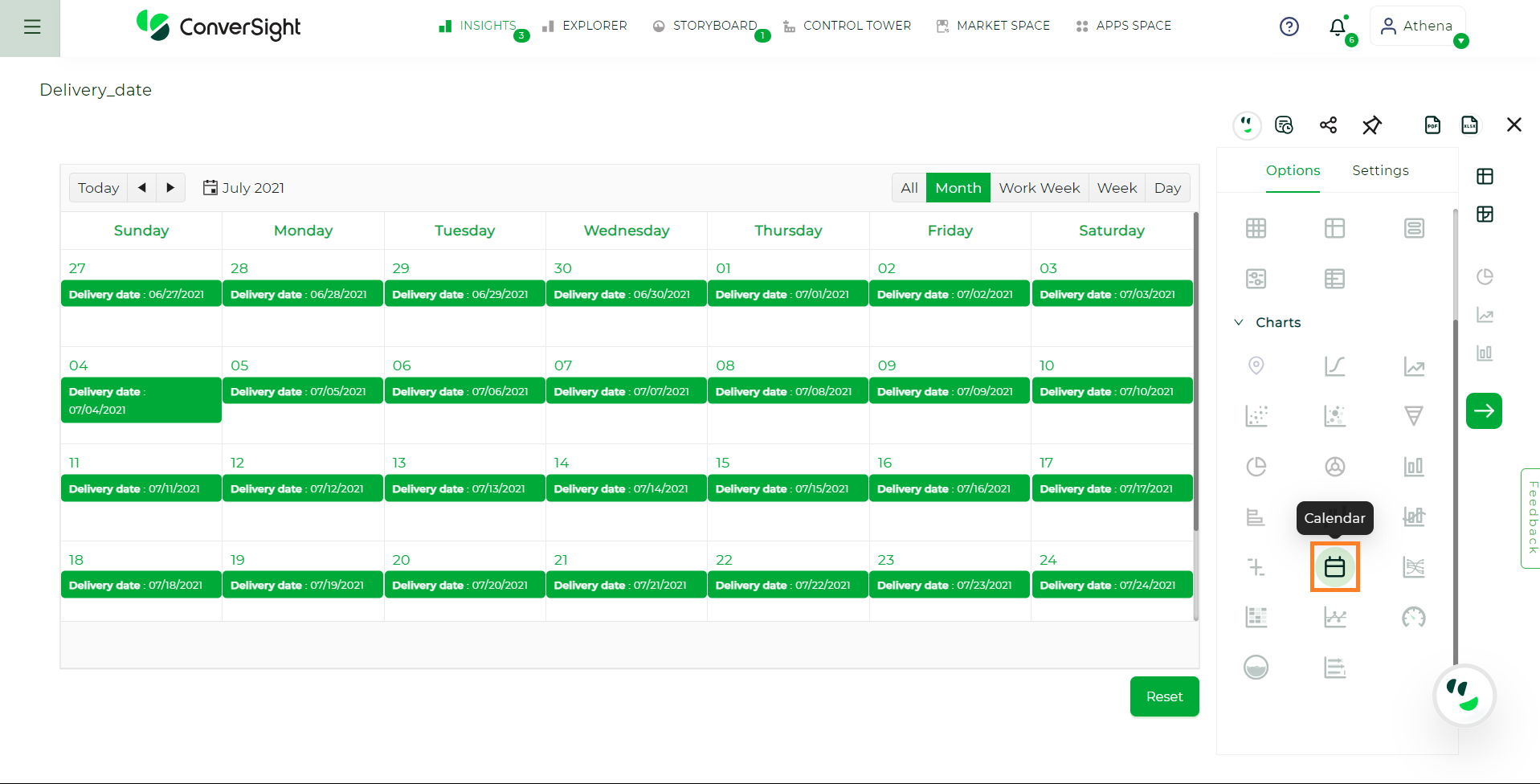Screen dimensions: 1540x784
Task: Open Control Tower
Action: click(848, 26)
